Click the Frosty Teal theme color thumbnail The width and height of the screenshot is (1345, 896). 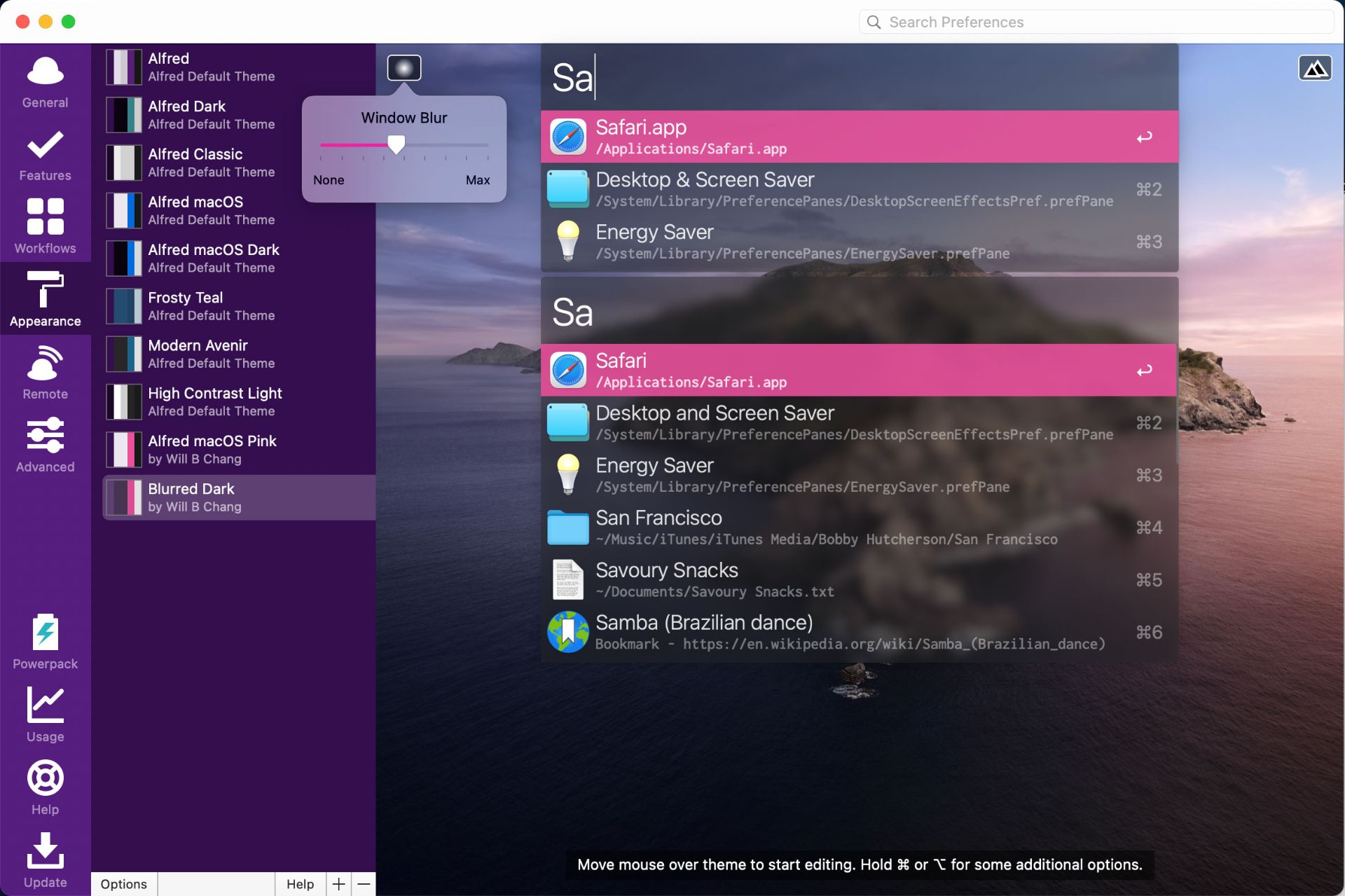124,306
